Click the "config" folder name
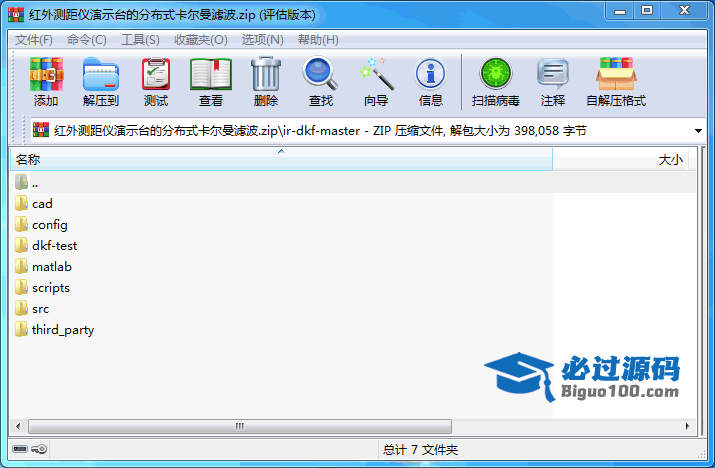 pos(50,225)
